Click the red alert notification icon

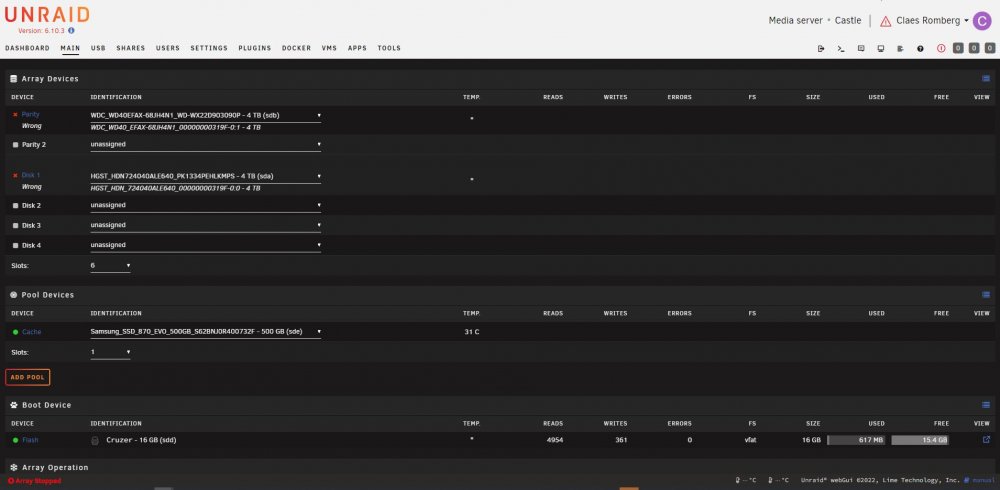point(941,48)
